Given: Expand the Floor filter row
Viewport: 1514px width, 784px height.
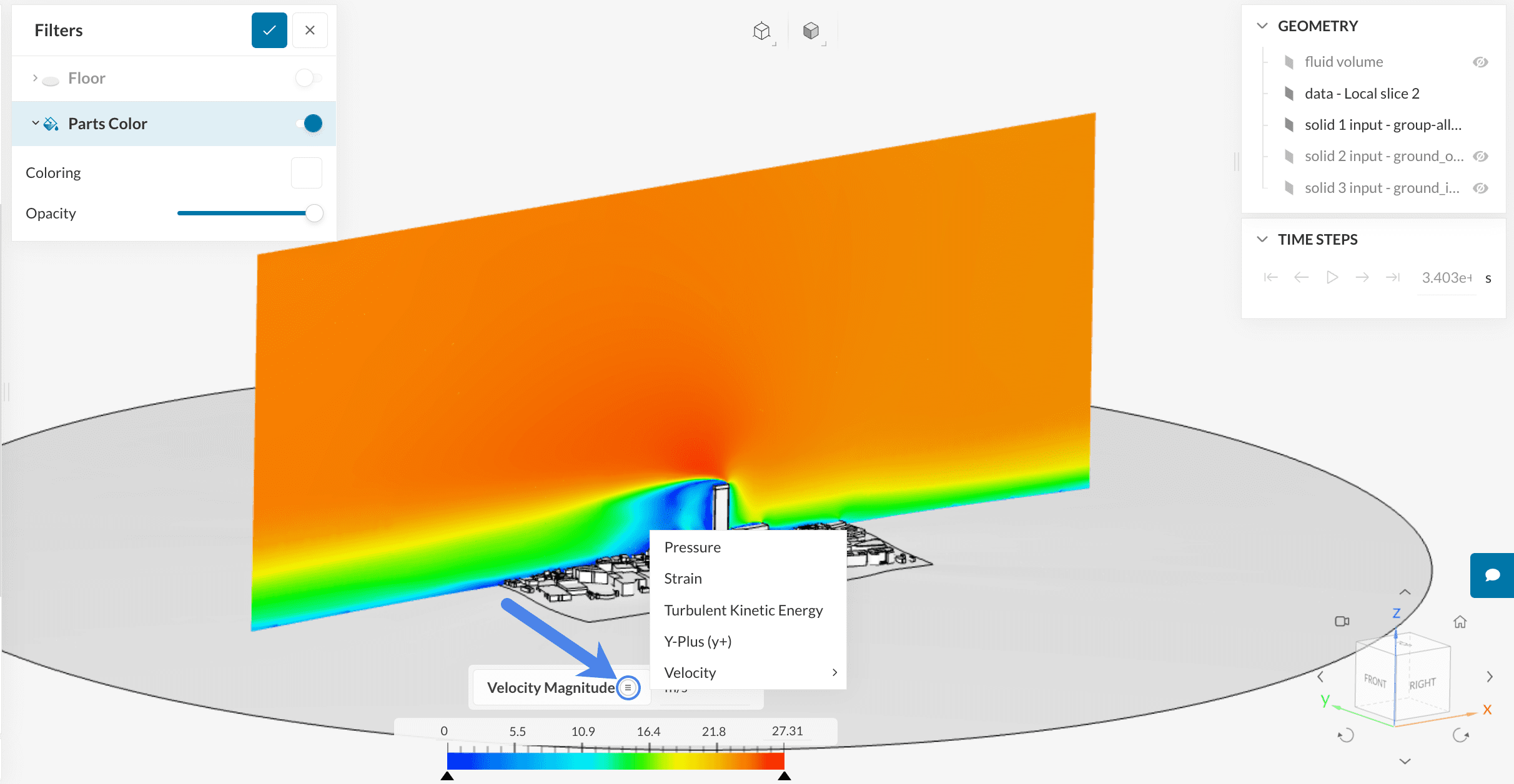Looking at the screenshot, I should (35, 78).
